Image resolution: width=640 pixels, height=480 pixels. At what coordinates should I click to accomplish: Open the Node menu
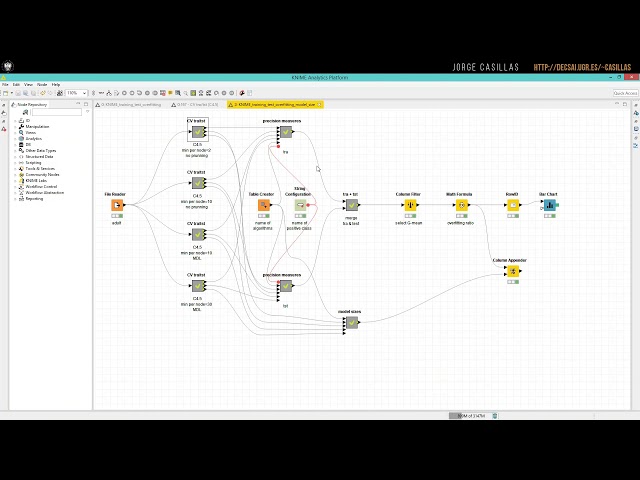pyautogui.click(x=42, y=84)
